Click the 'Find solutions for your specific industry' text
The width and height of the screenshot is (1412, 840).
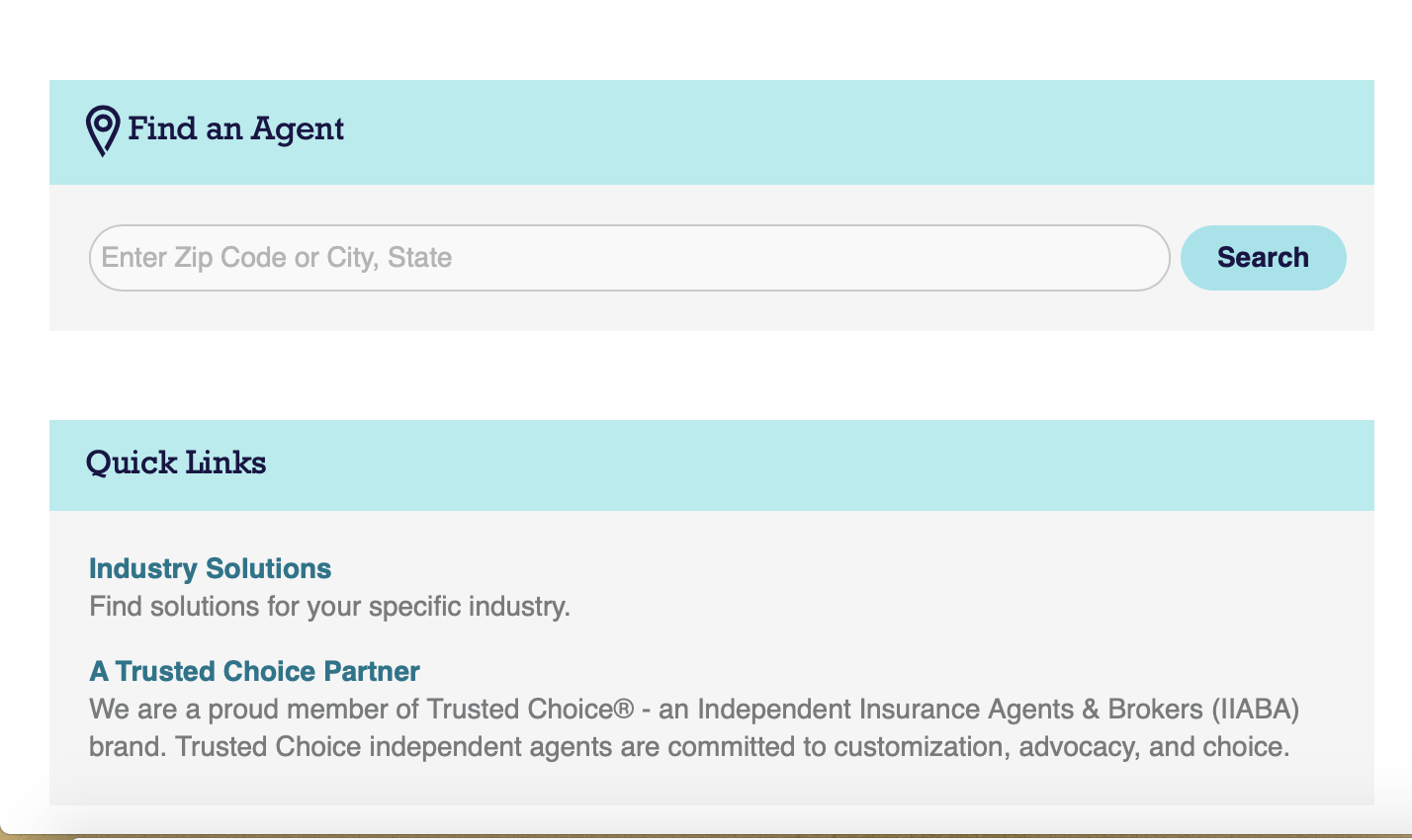click(329, 606)
